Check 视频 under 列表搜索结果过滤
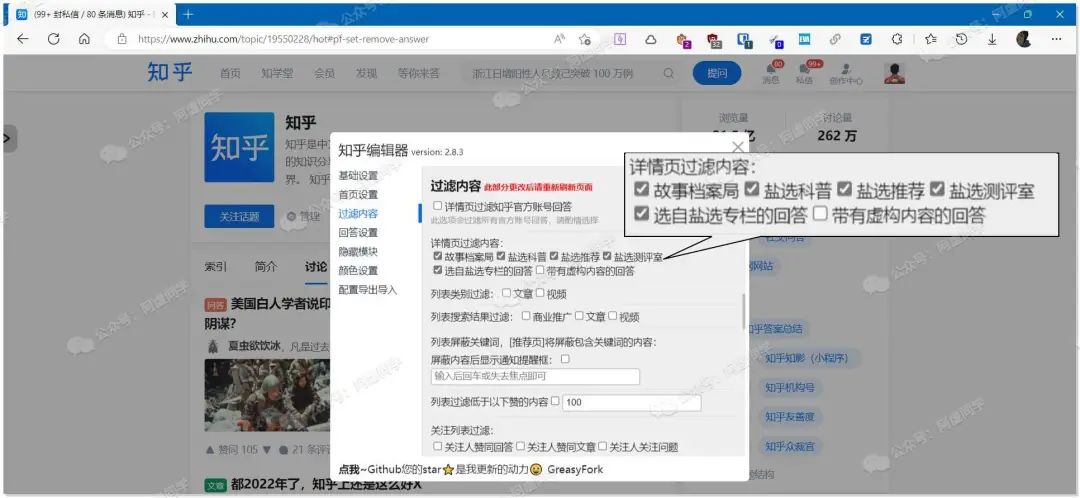Screen dimensions: 1080x498 [612, 315]
